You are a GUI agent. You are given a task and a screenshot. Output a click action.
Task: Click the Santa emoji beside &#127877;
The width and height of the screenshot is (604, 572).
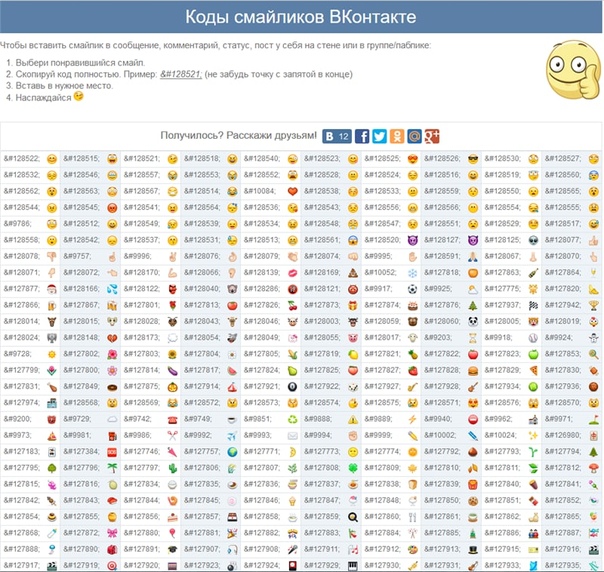52,289
